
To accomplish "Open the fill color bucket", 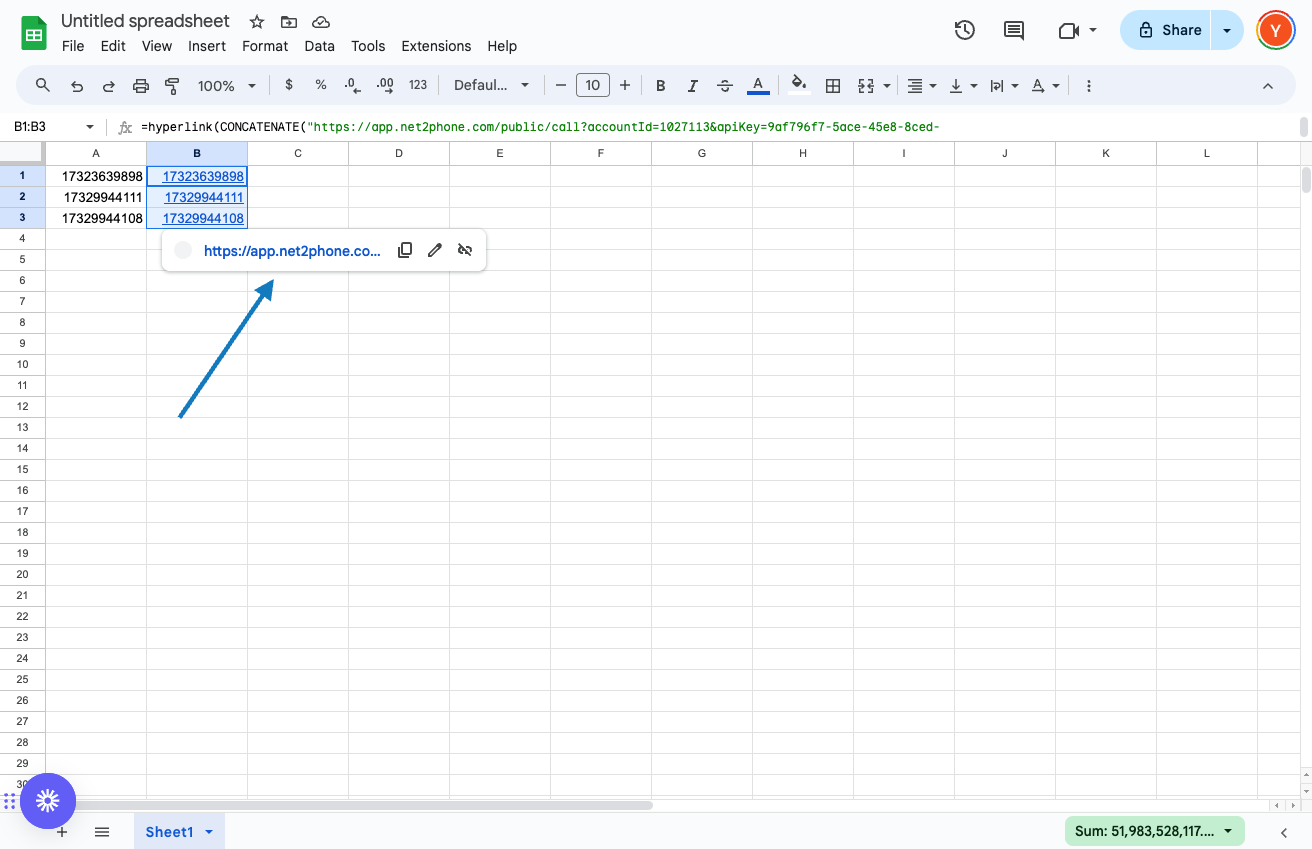I will tap(798, 86).
